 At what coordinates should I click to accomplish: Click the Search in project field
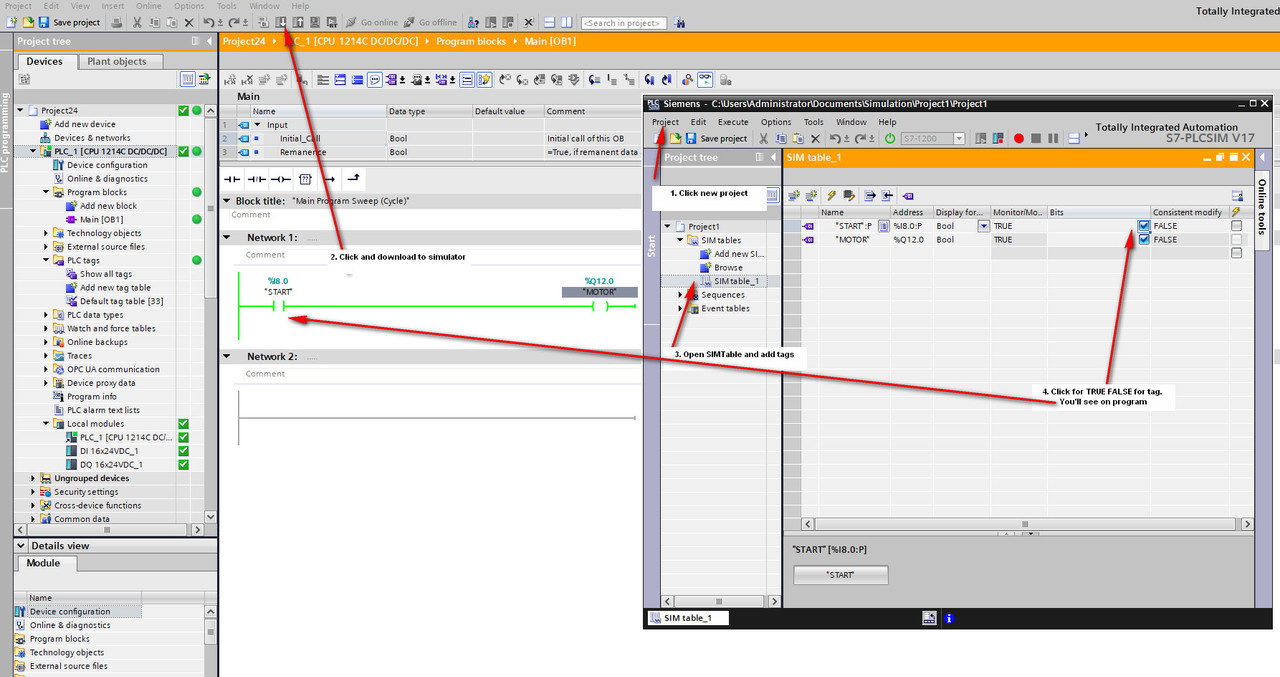coord(623,22)
